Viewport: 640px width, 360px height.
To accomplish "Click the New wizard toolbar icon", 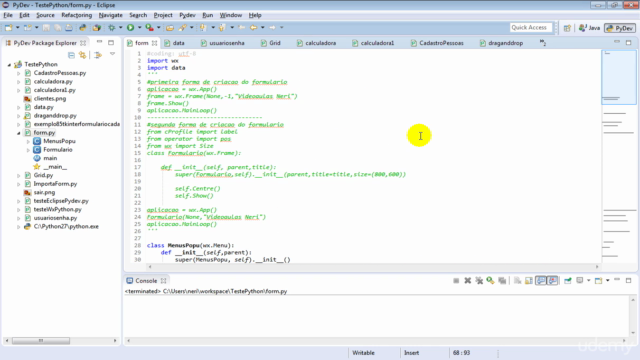I will (x=8, y=28).
